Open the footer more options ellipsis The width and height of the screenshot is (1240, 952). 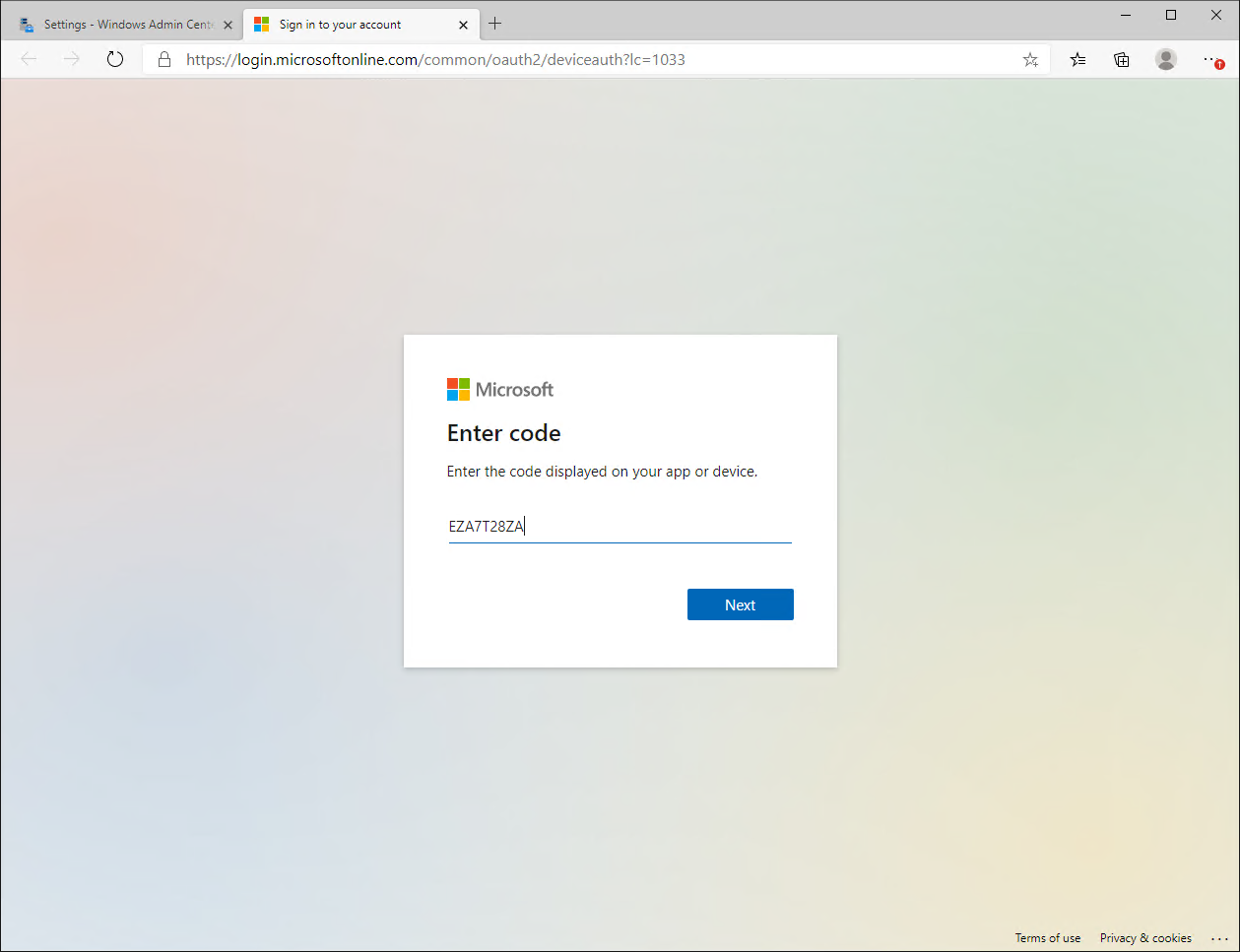1220,938
